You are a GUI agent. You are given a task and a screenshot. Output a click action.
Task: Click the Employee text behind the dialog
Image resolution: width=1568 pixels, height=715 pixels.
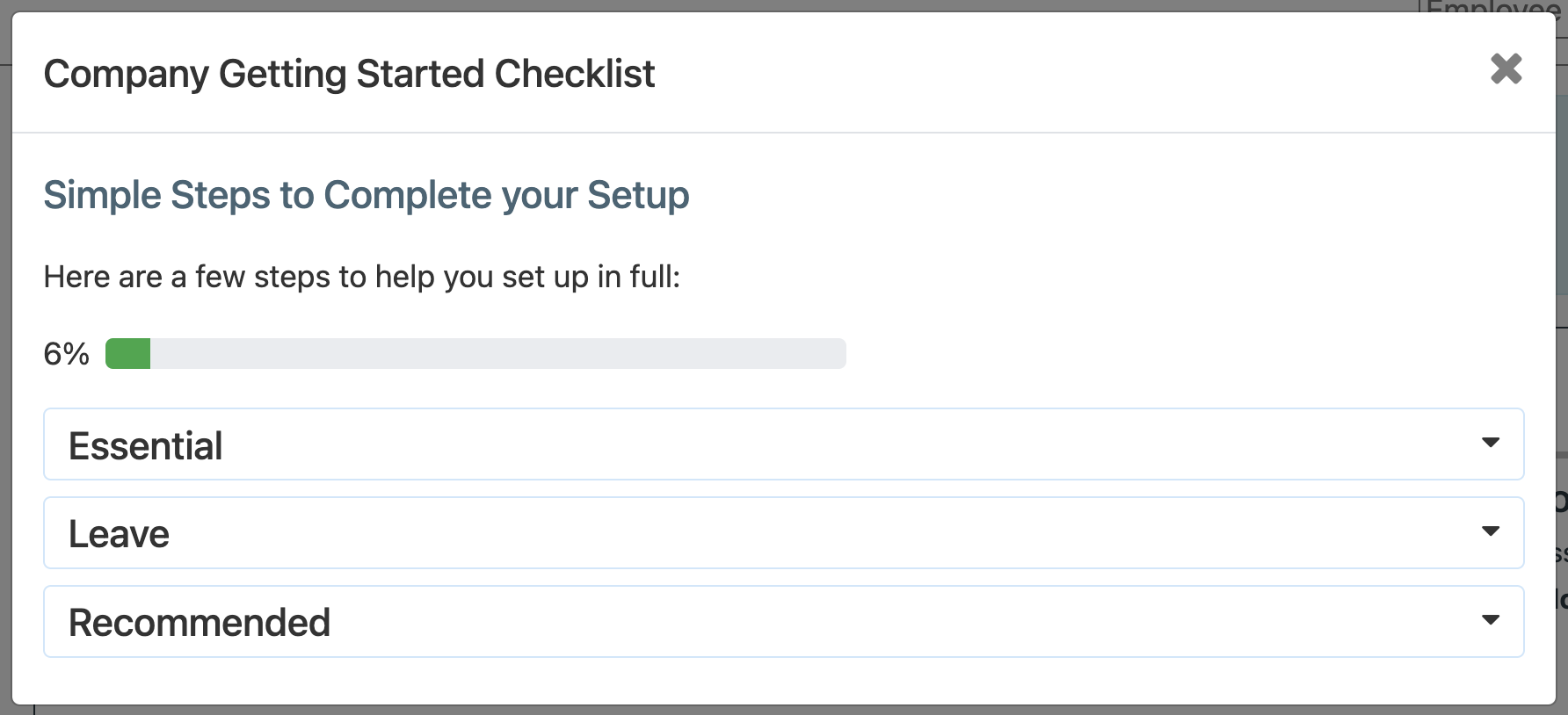[1492, 7]
